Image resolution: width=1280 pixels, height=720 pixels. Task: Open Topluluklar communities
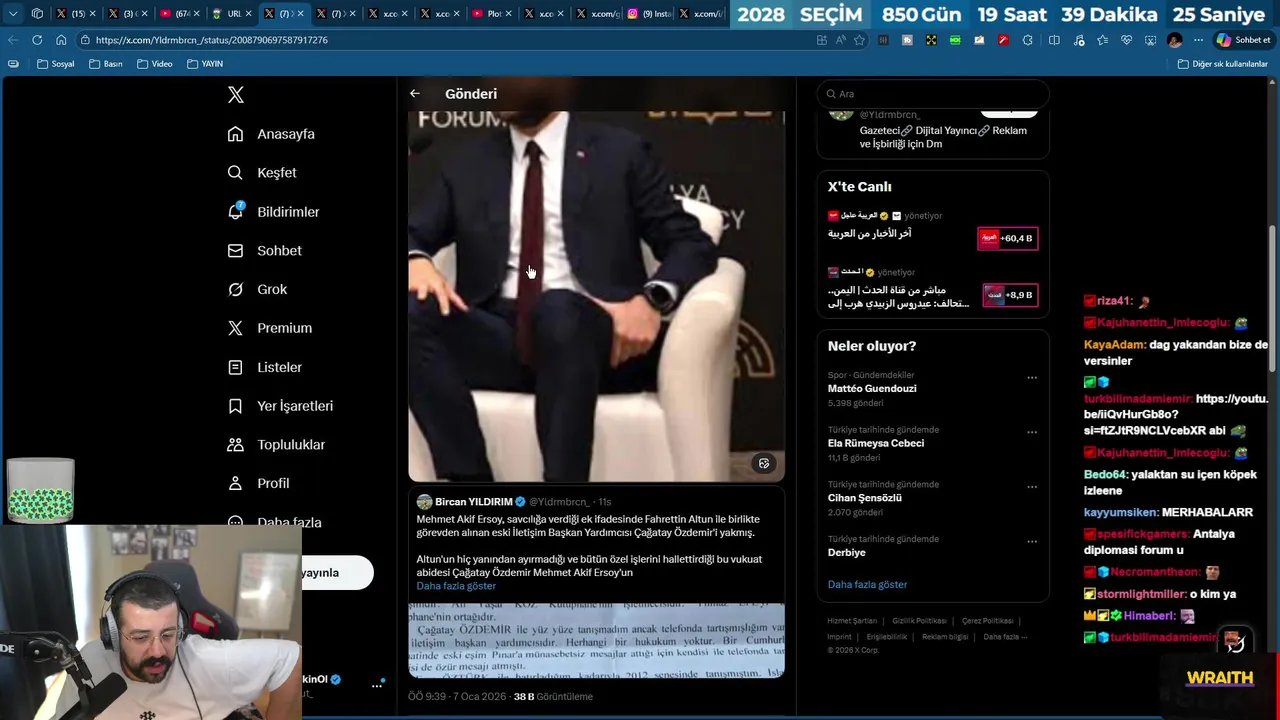click(276, 445)
